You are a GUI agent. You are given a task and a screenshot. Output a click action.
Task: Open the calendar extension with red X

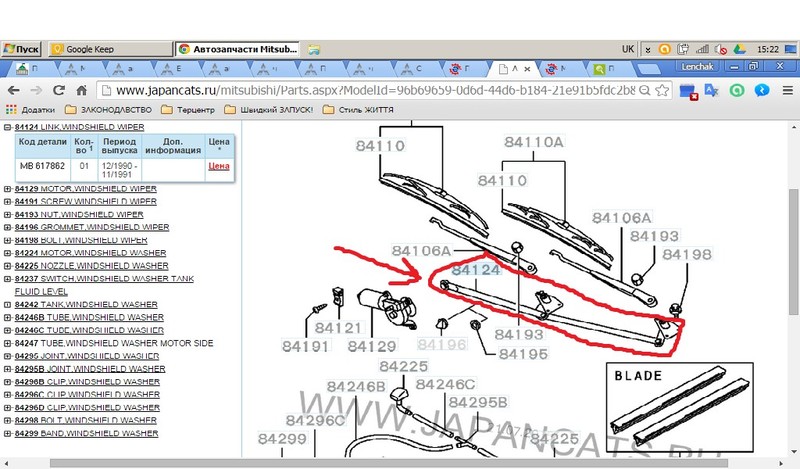[x=688, y=91]
